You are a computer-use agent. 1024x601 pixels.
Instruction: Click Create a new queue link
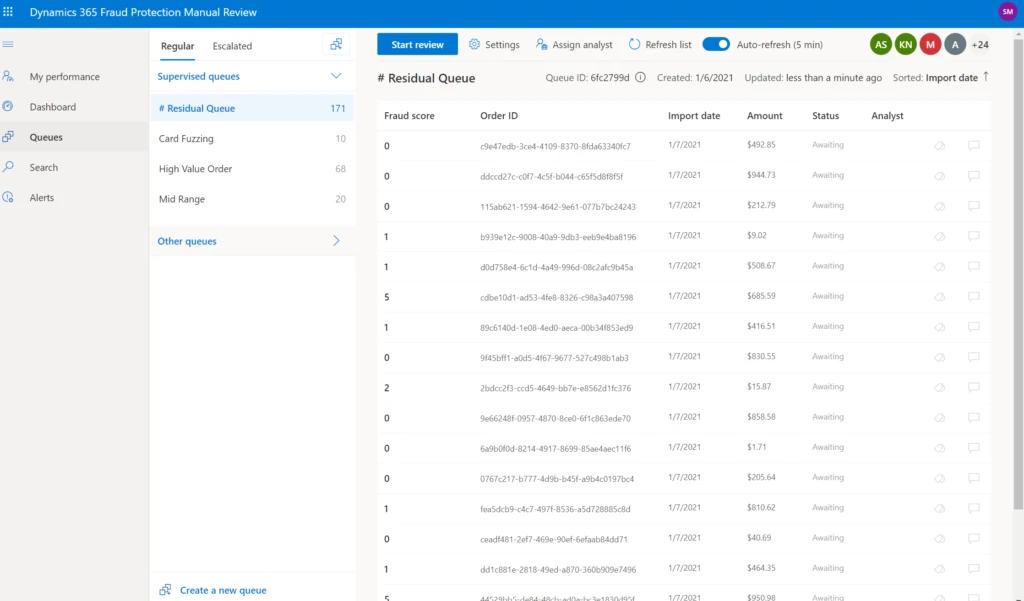[x=223, y=590]
